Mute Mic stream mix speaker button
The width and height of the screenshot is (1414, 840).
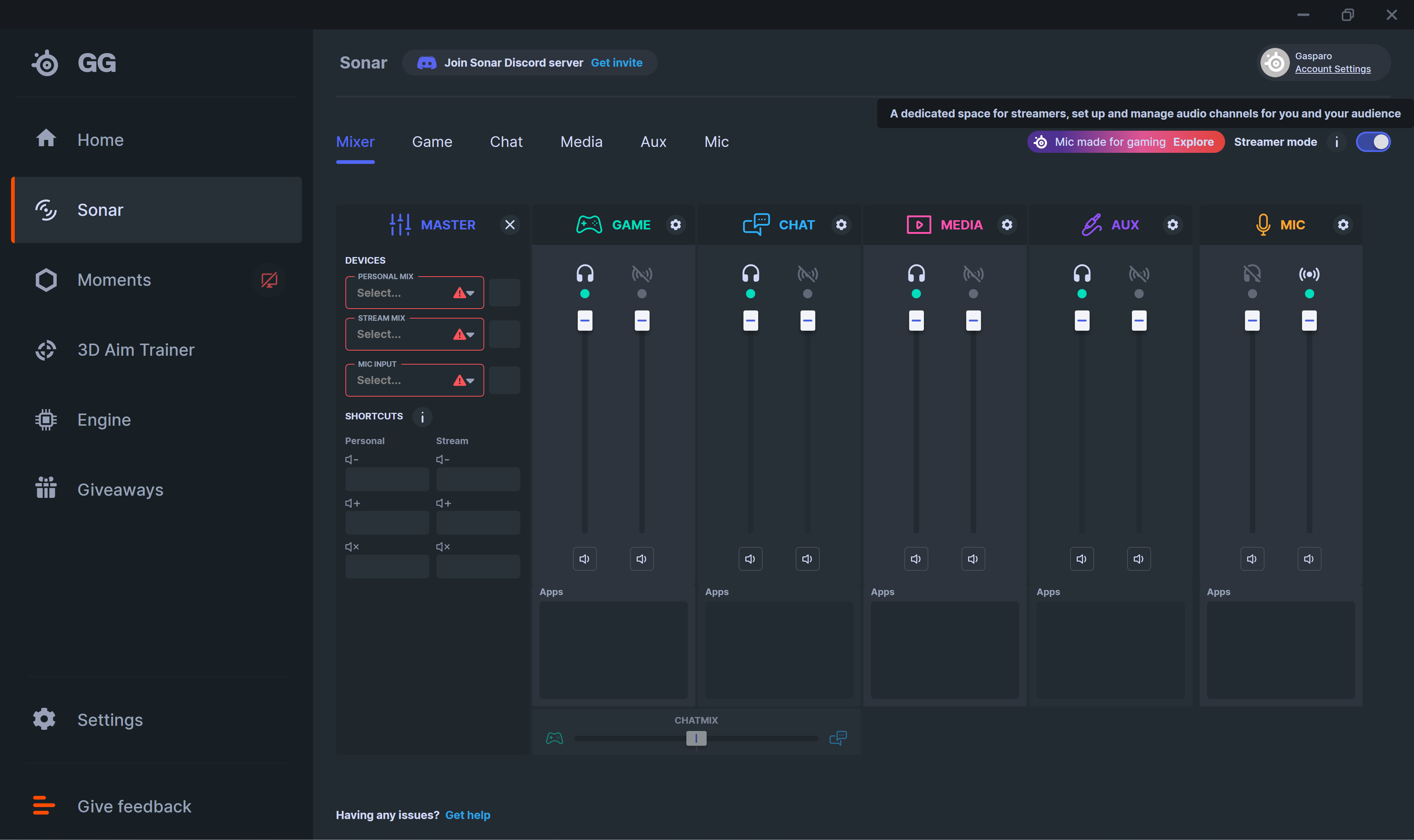pyautogui.click(x=1309, y=559)
